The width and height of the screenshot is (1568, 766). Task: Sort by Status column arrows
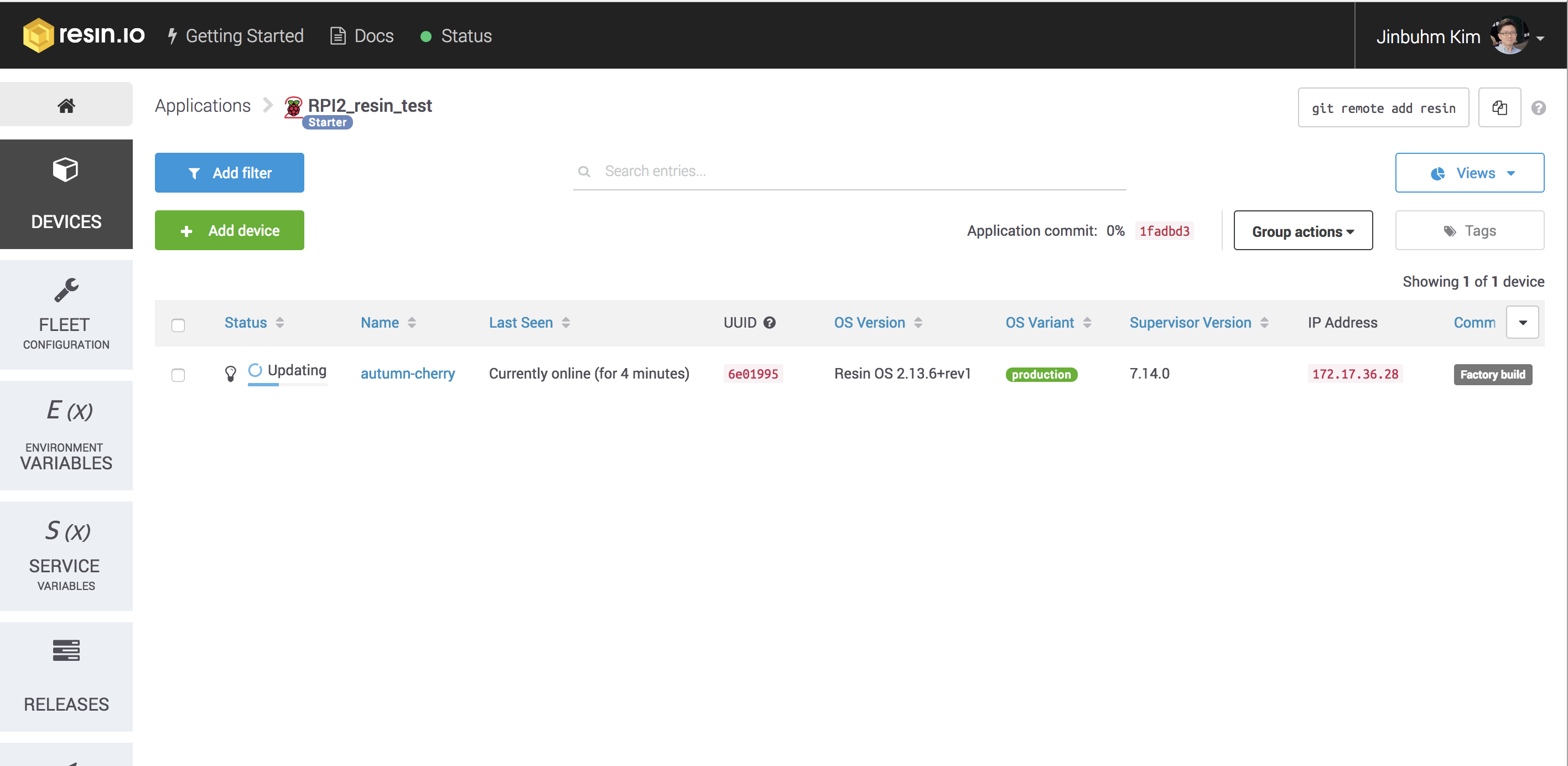tap(280, 323)
